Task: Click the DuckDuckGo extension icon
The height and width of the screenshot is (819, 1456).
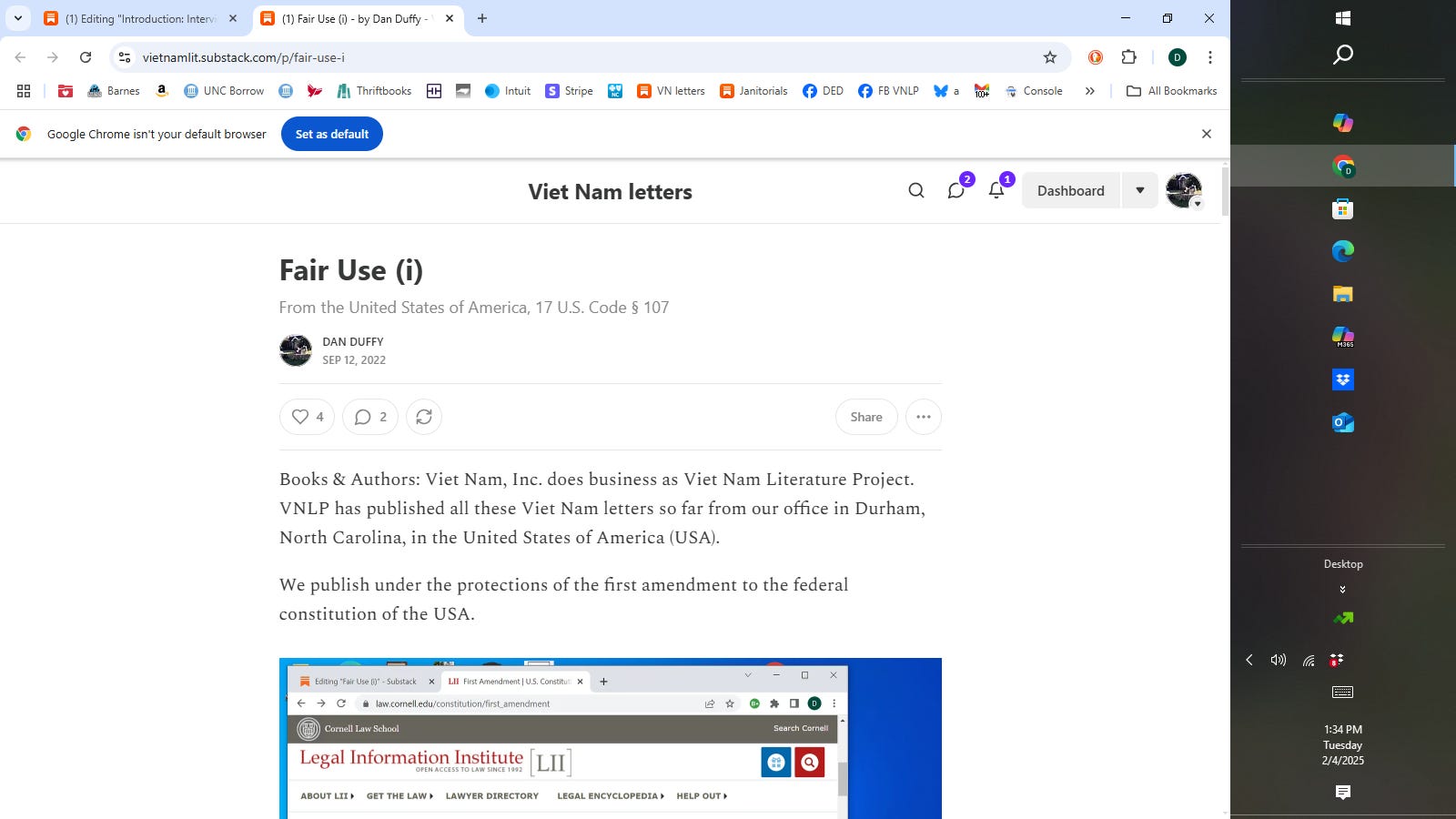Action: (1096, 57)
